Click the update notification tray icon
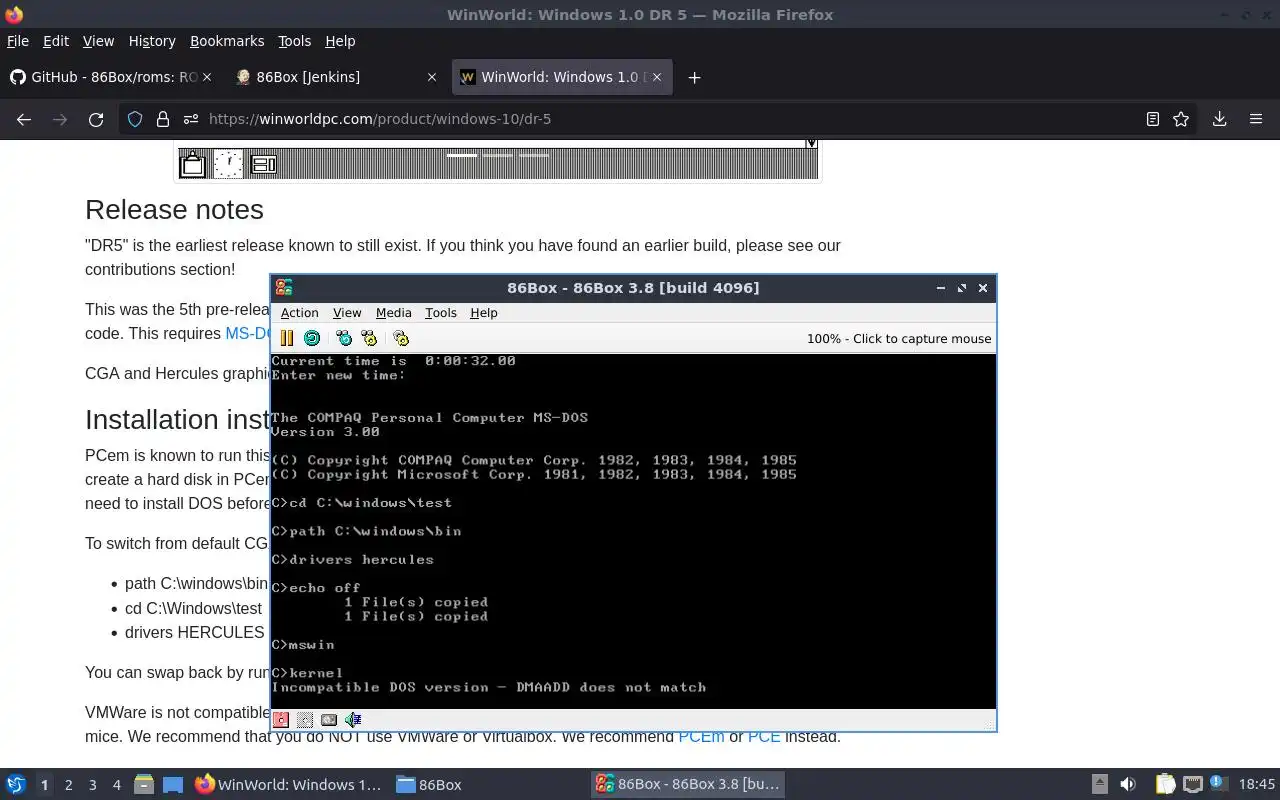1280x800 pixels. [1219, 784]
